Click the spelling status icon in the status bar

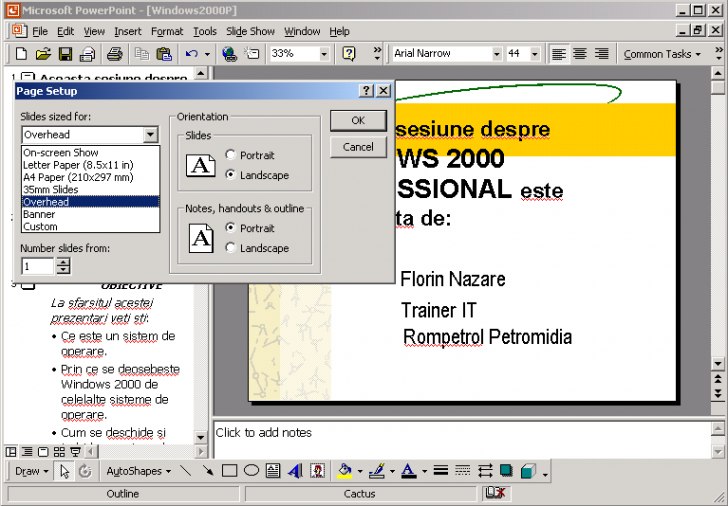click(x=495, y=493)
